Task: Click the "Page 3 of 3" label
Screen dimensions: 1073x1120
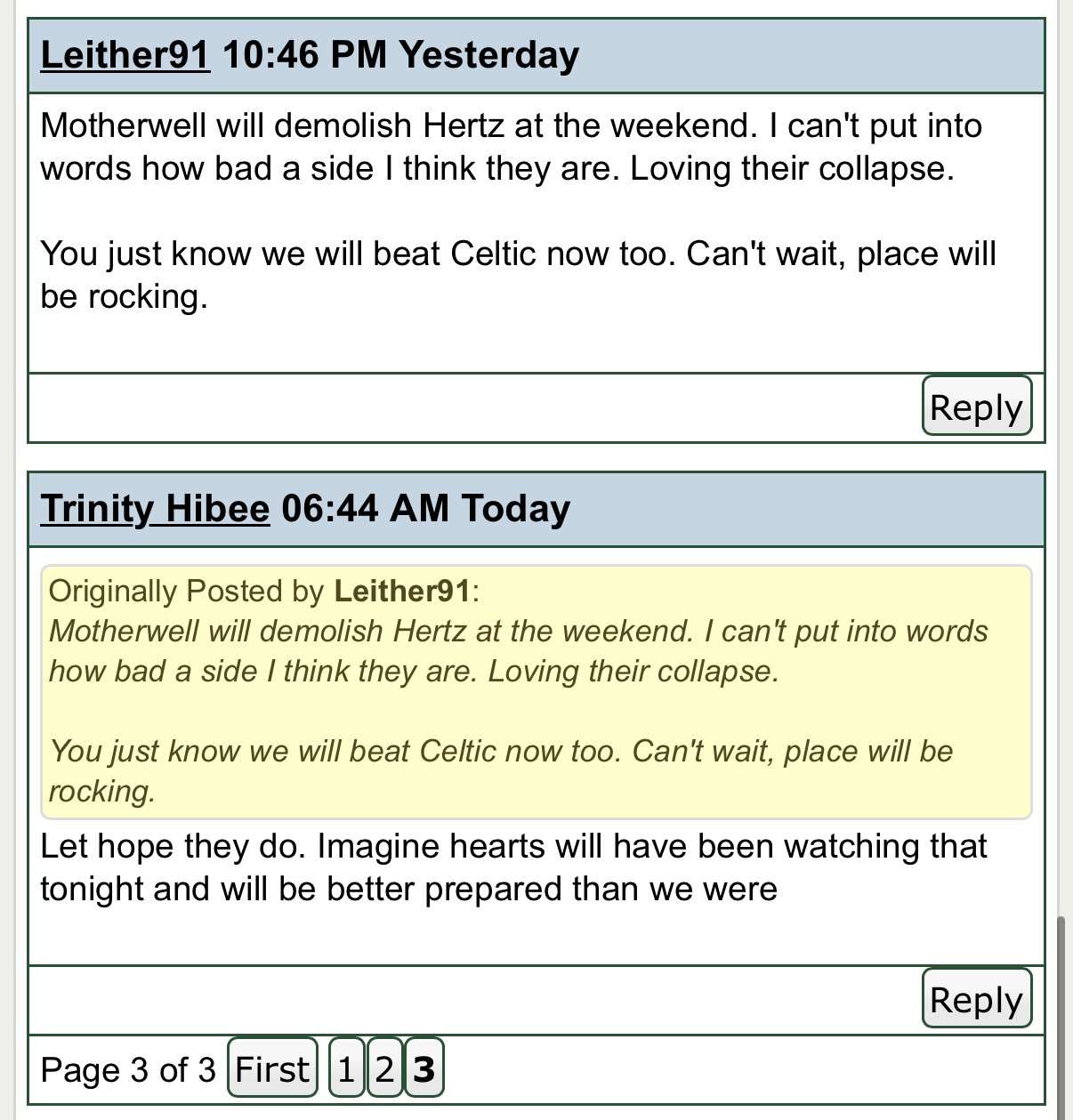Action: coord(128,1069)
